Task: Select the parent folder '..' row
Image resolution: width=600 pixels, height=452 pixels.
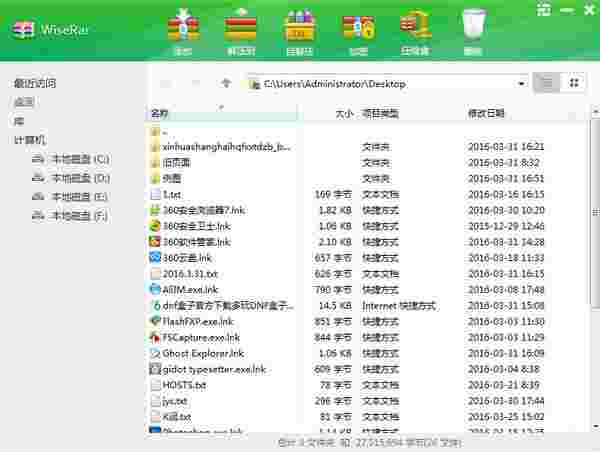Action: click(x=366, y=132)
